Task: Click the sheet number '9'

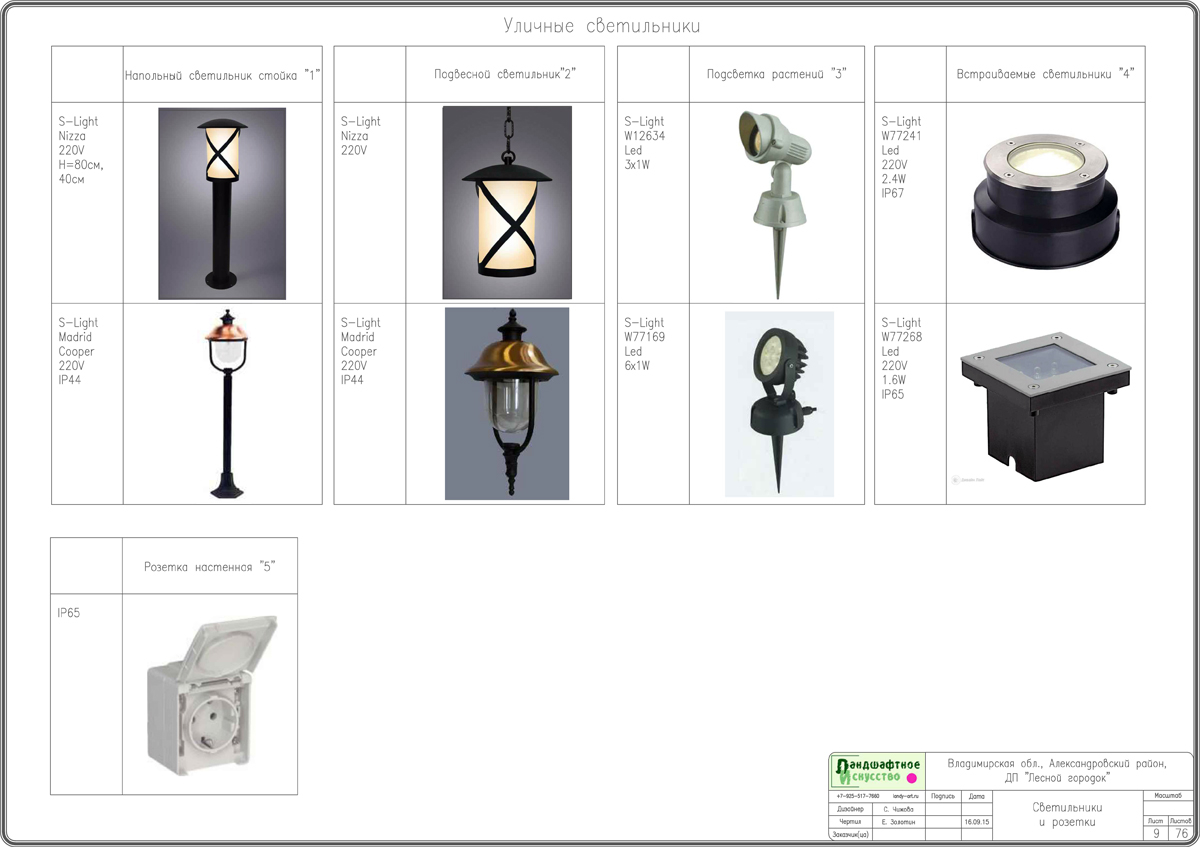Action: [x=1156, y=834]
